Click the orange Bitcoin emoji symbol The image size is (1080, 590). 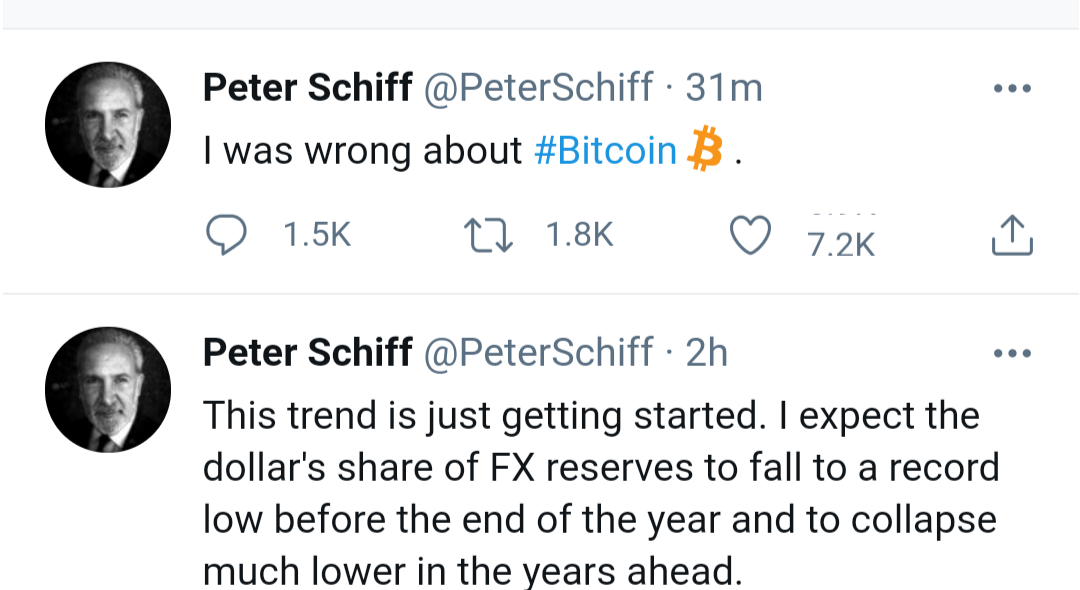pos(705,148)
